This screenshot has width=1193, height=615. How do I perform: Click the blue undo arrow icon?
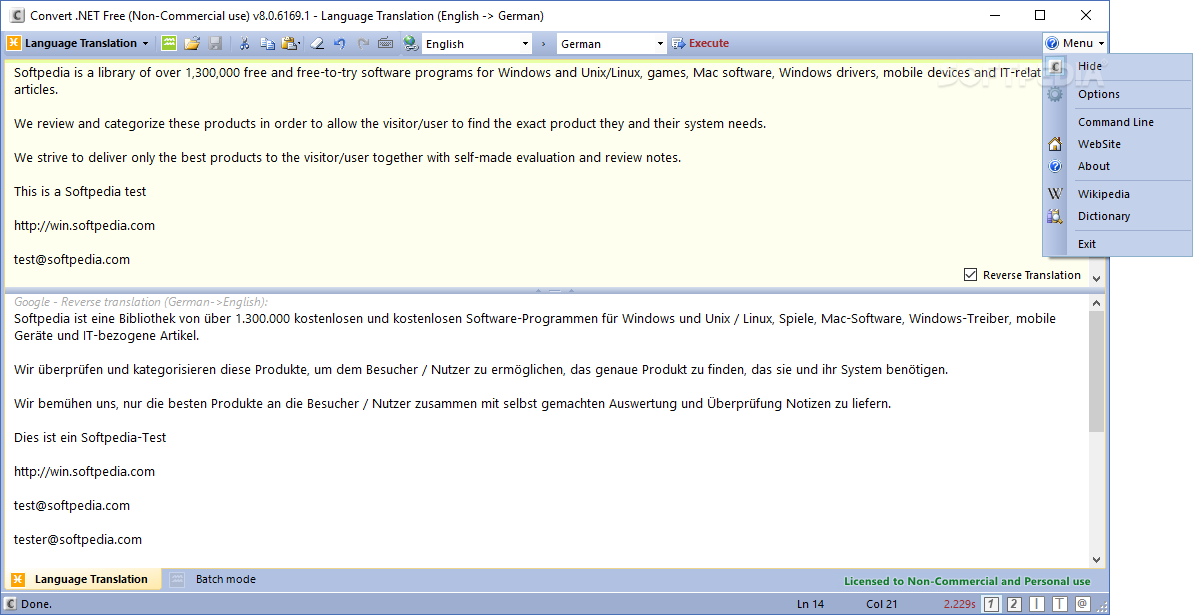(x=340, y=43)
